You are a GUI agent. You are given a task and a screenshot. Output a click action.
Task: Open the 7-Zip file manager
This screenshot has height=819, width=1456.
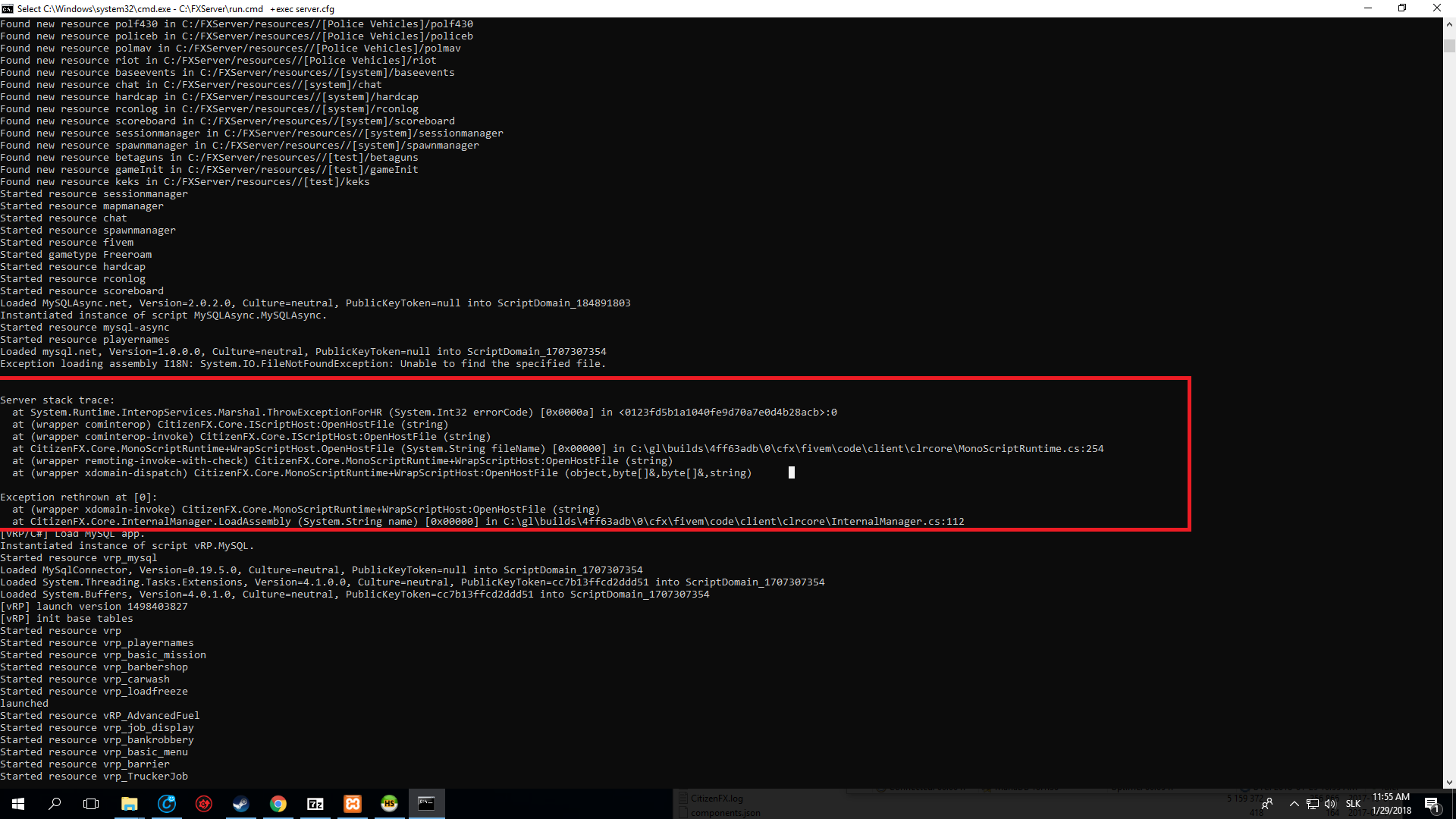point(315,804)
